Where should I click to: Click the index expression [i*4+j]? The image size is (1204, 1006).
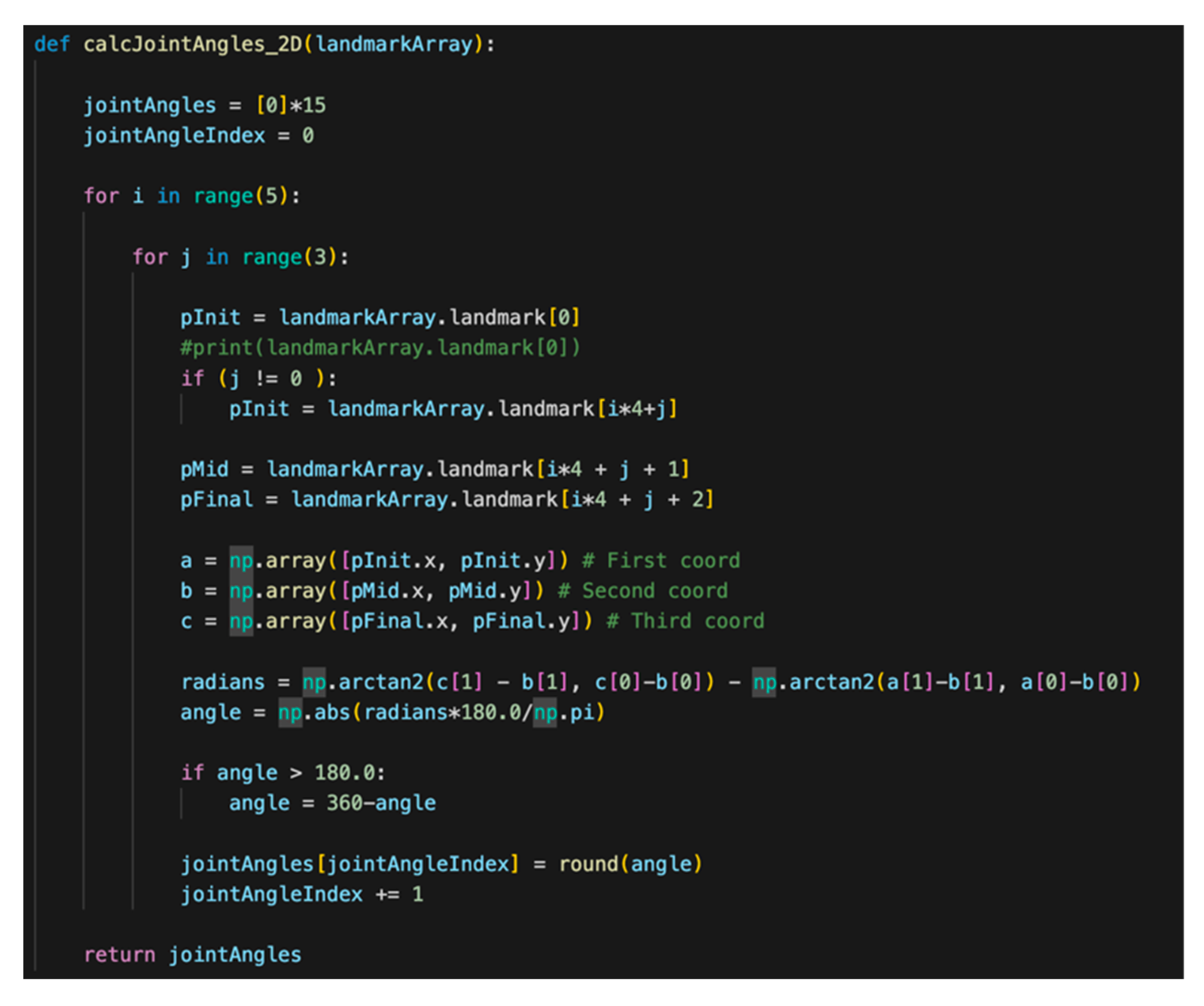(637, 409)
